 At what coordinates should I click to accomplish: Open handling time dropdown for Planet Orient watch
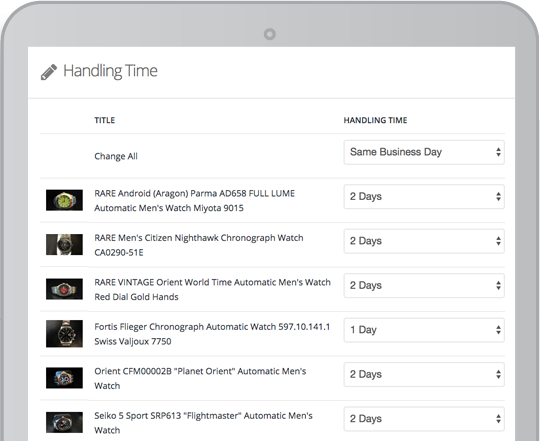point(424,374)
